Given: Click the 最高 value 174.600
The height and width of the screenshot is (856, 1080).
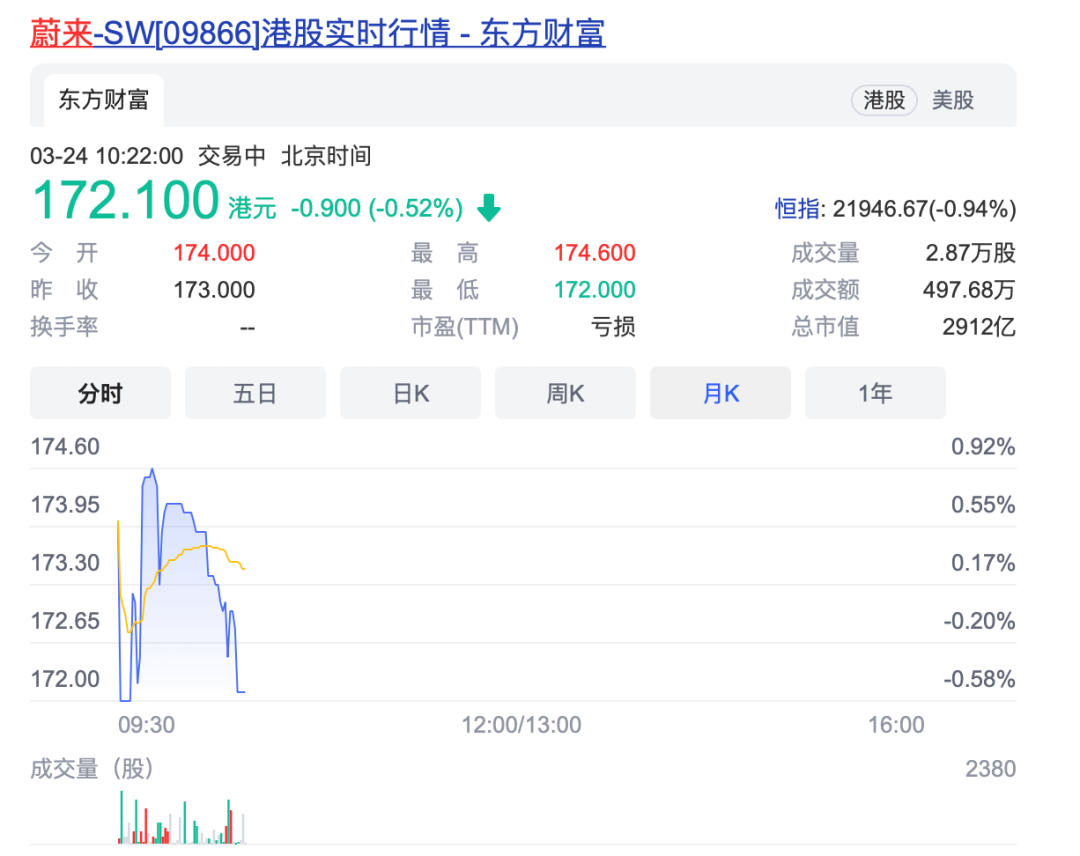Looking at the screenshot, I should (x=595, y=253).
